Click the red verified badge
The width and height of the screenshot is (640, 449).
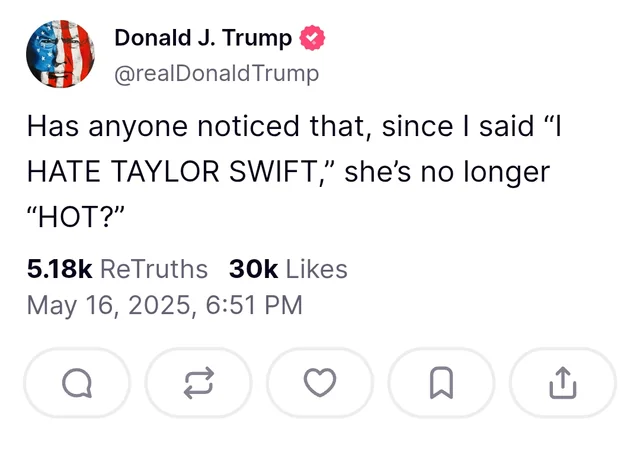coord(312,39)
